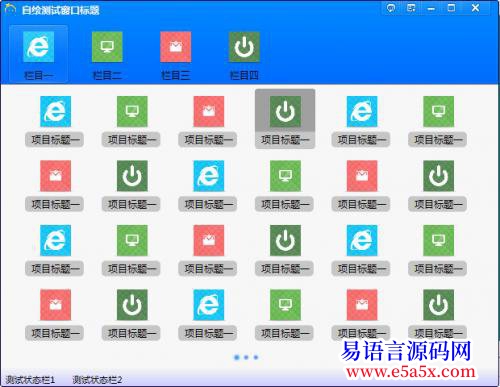The width and height of the screenshot is (500, 387).
Task: Select the monitor icon in row one, last column
Action: pyautogui.click(x=439, y=111)
